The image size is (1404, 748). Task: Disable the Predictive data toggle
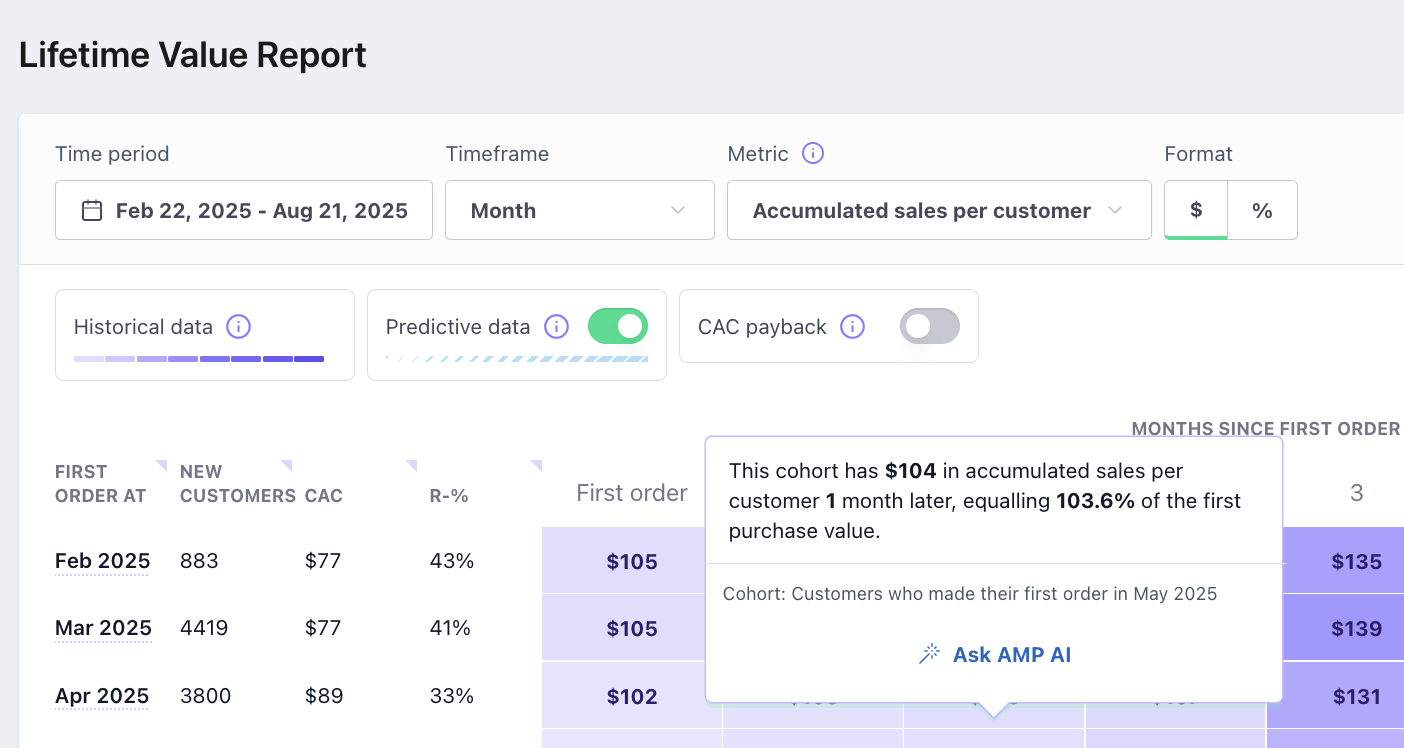pyautogui.click(x=618, y=326)
